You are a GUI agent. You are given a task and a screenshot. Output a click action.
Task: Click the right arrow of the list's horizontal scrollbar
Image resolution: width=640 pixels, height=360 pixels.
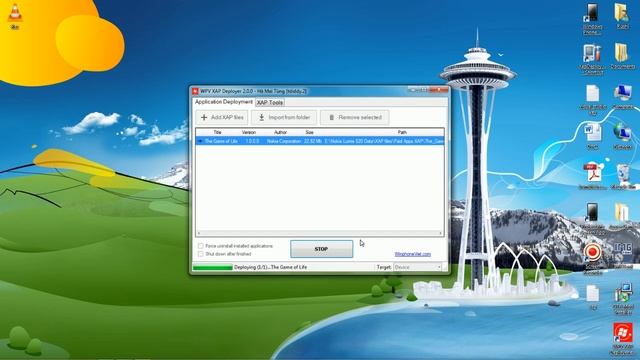(x=441, y=233)
